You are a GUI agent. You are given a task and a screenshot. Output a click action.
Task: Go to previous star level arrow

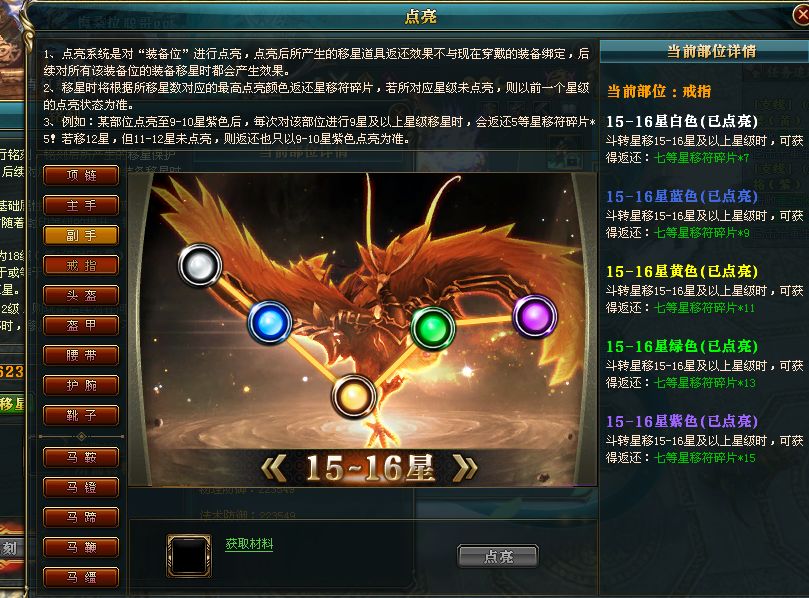pos(273,469)
